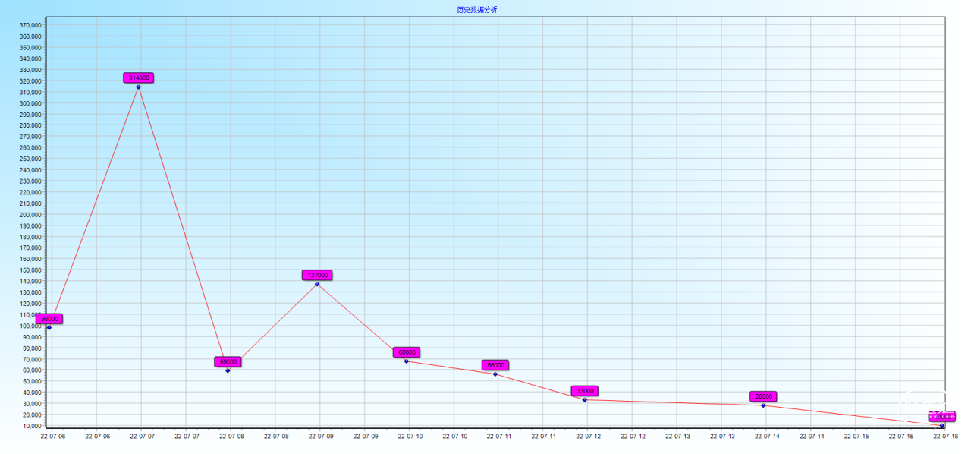
Task: Click the 200,000 y-axis tick label
Action: pyautogui.click(x=29, y=214)
